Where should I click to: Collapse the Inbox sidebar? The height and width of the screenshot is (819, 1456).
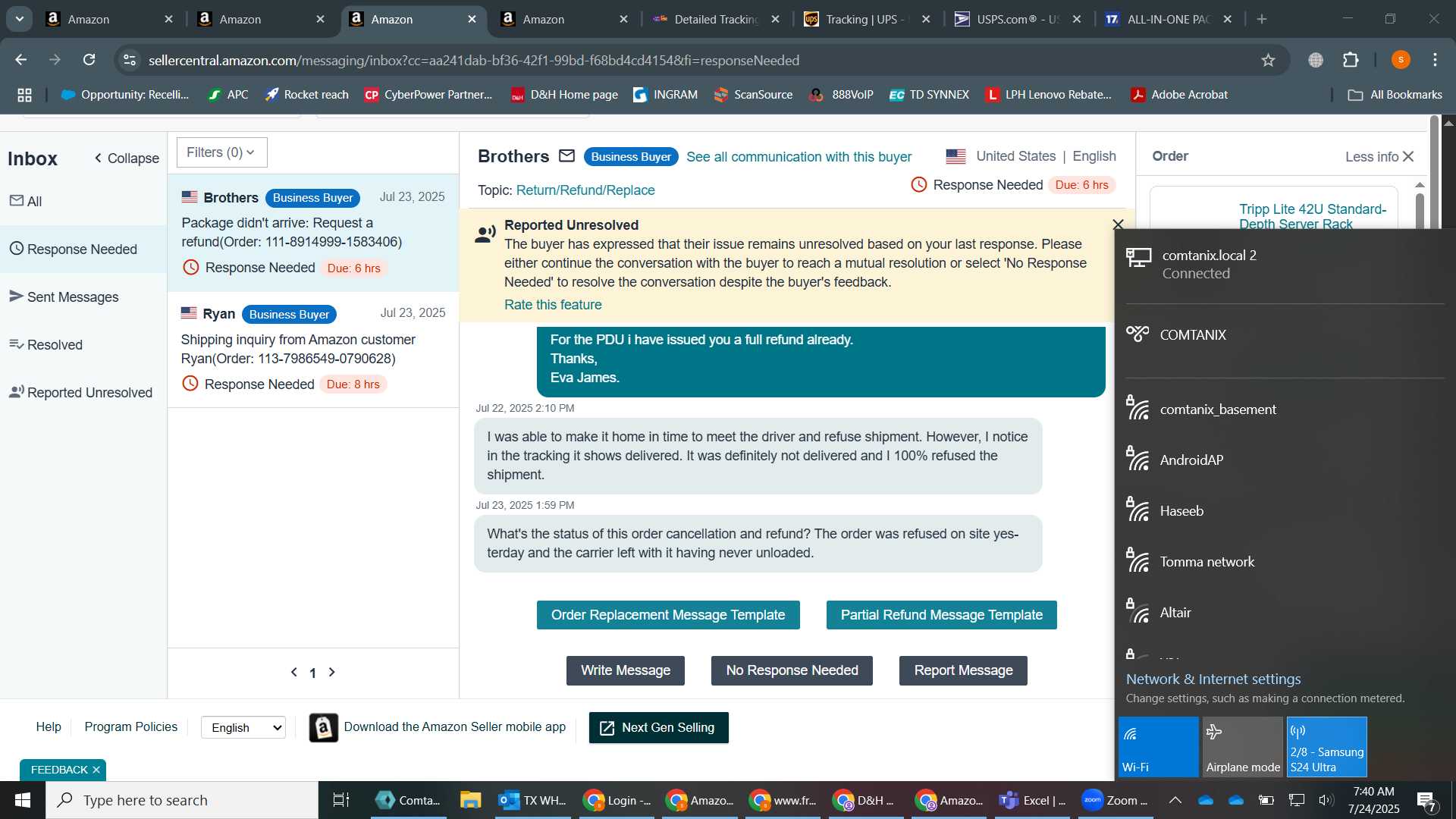pyautogui.click(x=126, y=158)
